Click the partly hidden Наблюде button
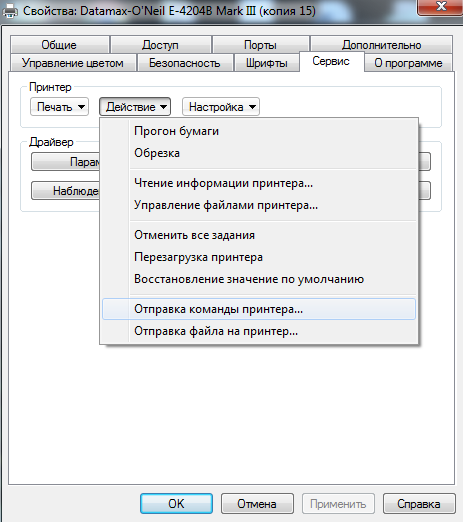This screenshot has width=463, height=522. point(66,191)
